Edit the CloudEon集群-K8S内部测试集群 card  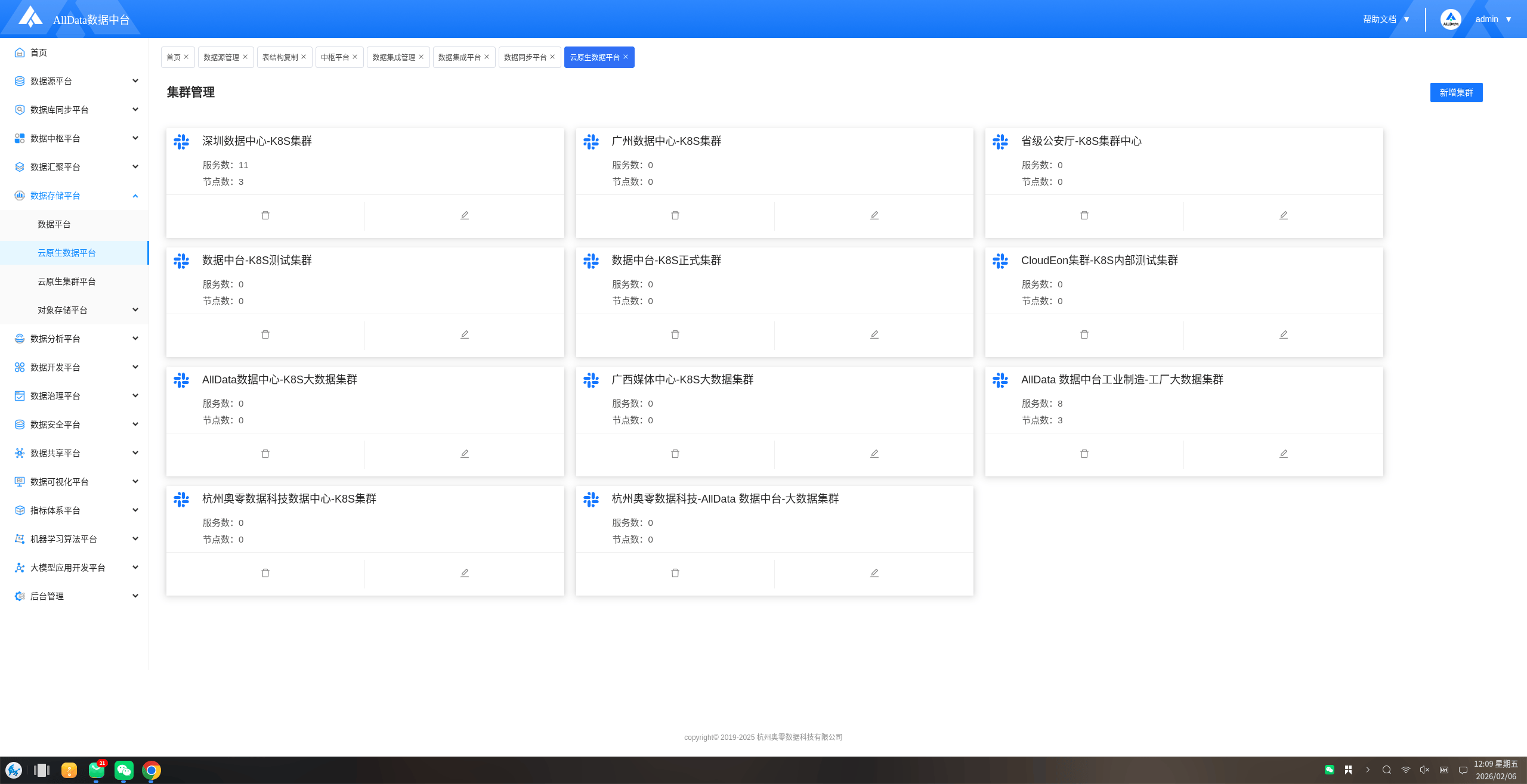[x=1283, y=334]
